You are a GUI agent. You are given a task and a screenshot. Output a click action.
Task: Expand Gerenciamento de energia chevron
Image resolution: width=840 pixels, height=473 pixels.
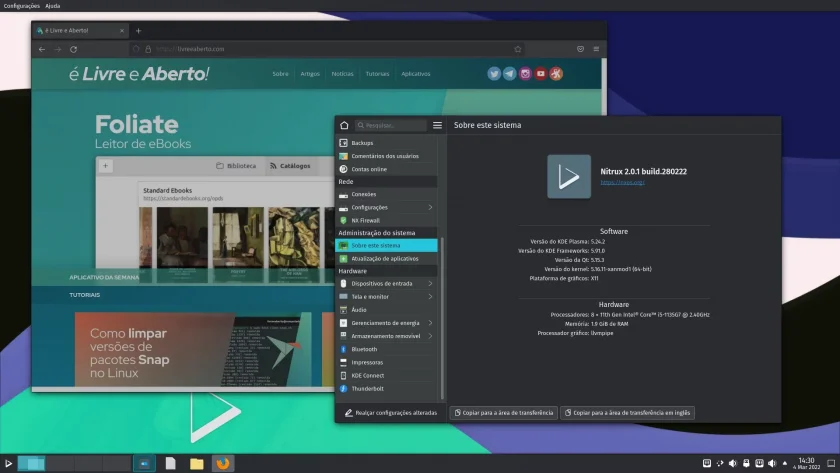pos(430,323)
